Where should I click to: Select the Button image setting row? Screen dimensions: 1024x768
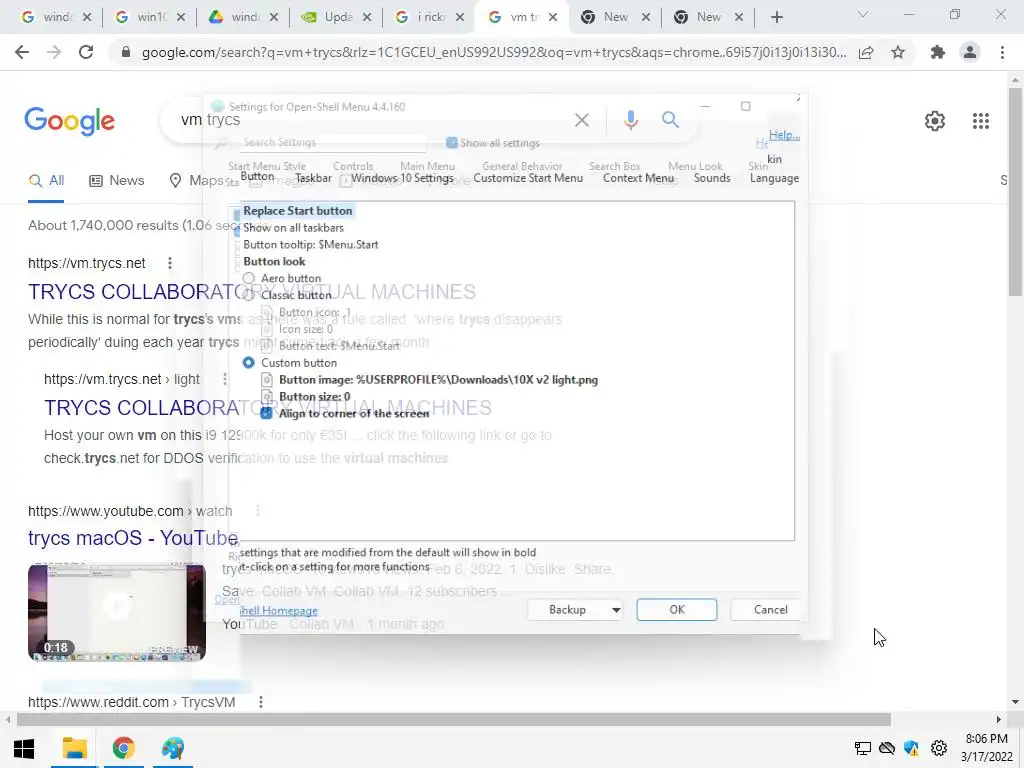click(x=429, y=380)
